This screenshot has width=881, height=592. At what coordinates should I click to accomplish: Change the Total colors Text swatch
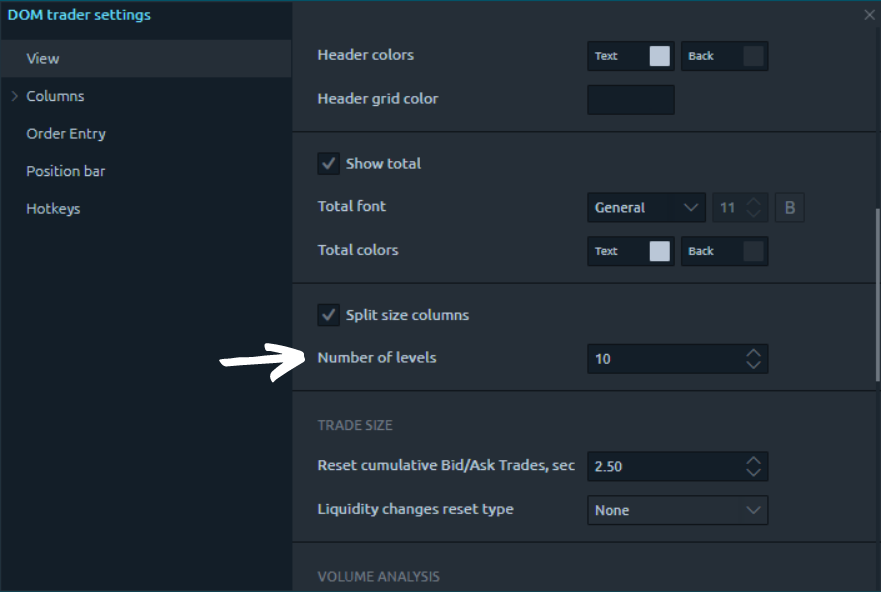660,251
